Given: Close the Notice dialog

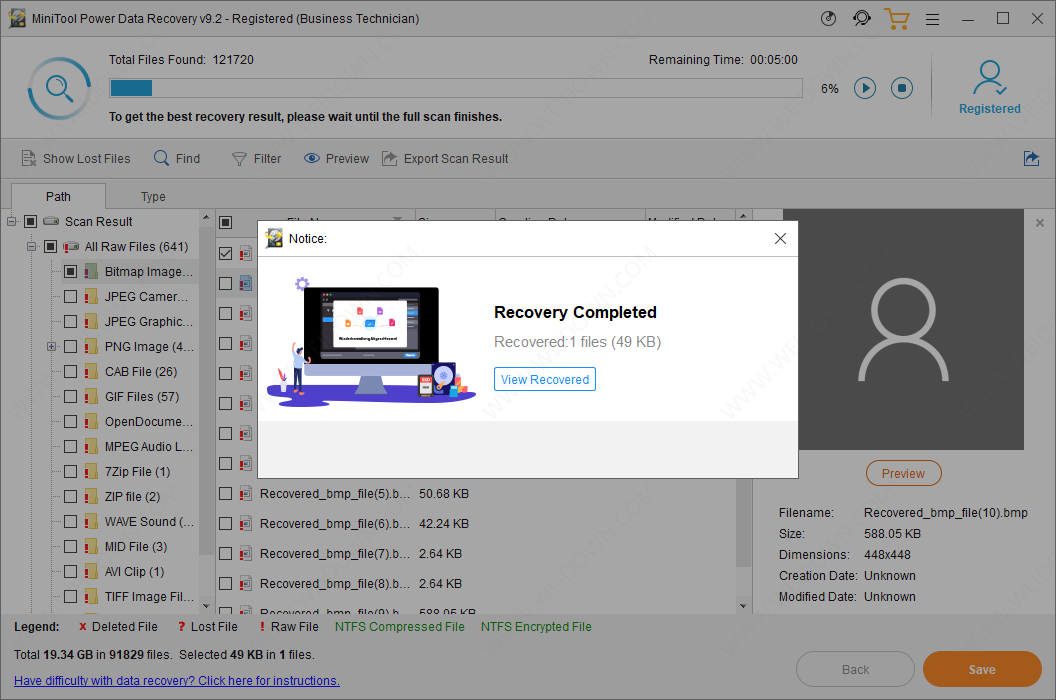Looking at the screenshot, I should (780, 238).
